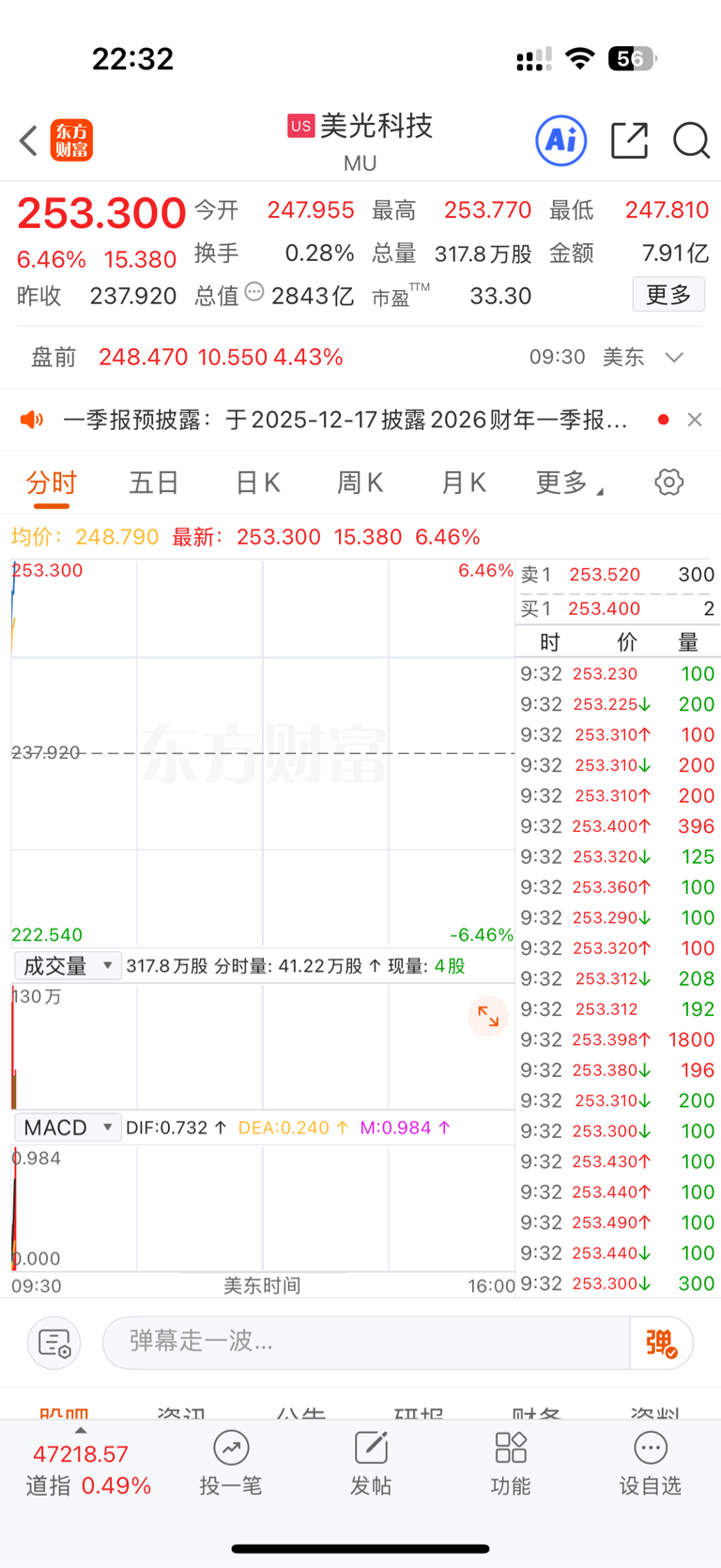The height and width of the screenshot is (1568, 721).
Task: Tap the trade row with volume 1800
Action: pyautogui.click(x=618, y=1039)
